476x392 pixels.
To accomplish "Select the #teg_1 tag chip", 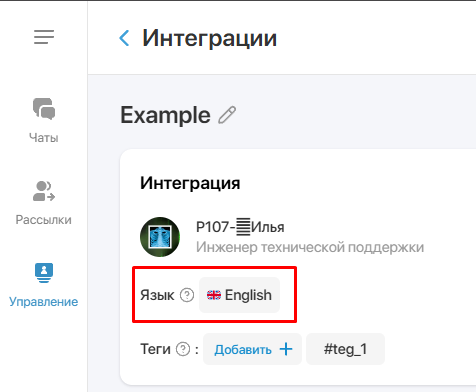I will tap(345, 349).
